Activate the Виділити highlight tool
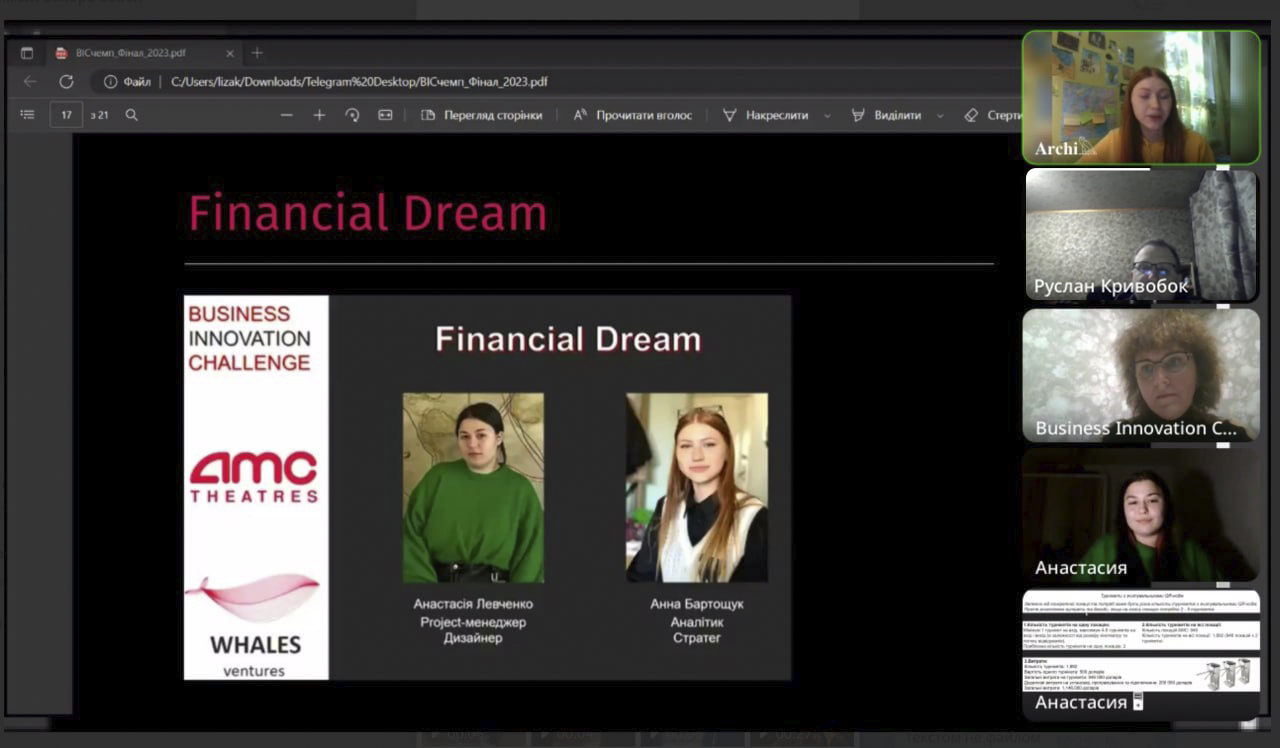This screenshot has width=1280, height=748. 886,115
